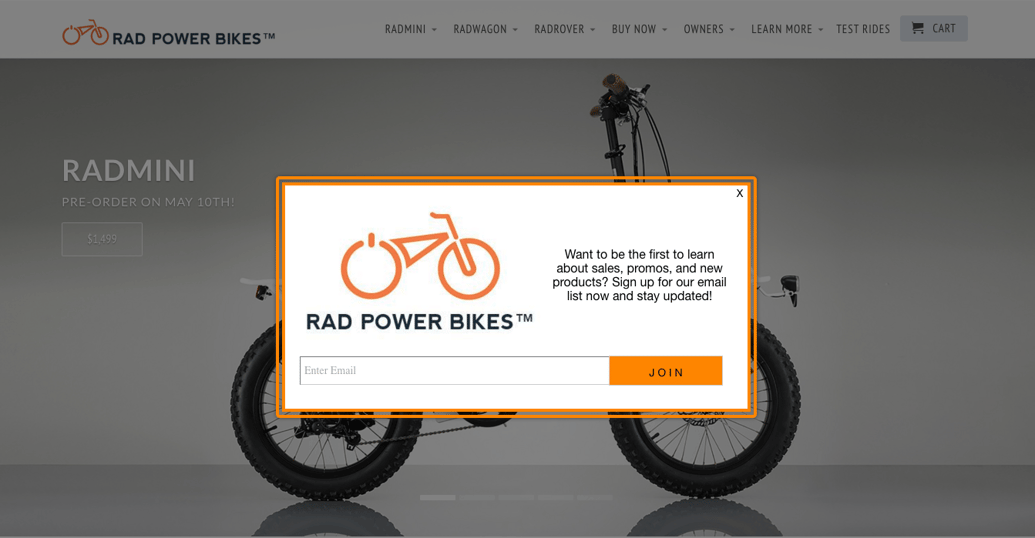
Task: Click the bike logo in the header
Action: coord(85,32)
